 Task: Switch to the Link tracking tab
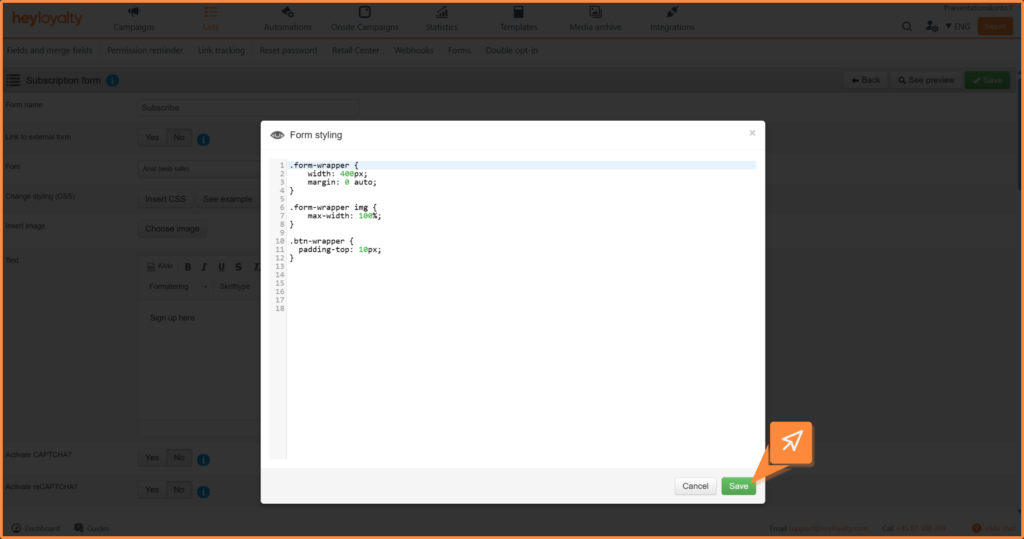(221, 50)
